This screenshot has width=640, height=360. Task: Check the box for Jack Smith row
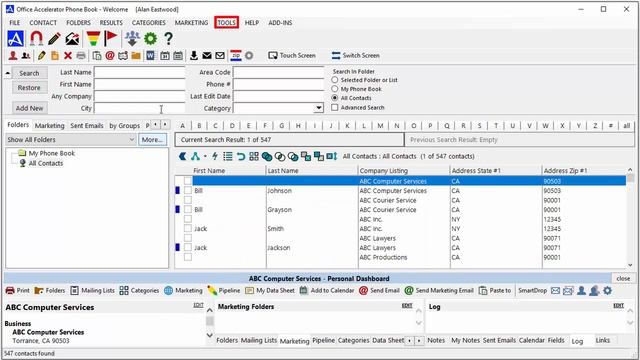[x=188, y=229]
